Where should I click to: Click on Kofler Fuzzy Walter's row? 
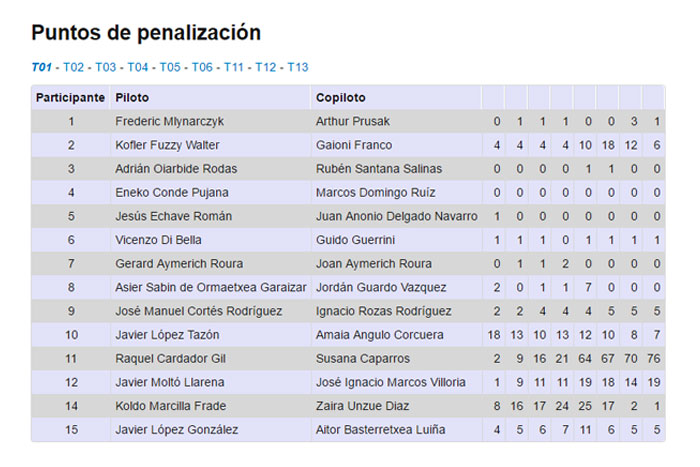[x=168, y=146]
